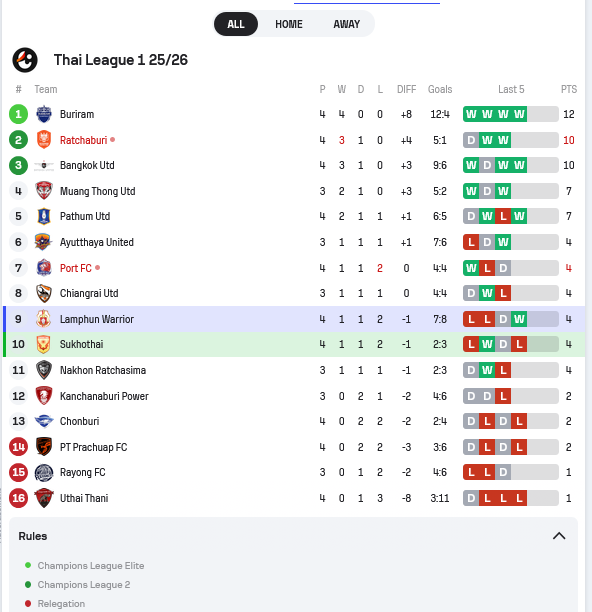Click the Pathum Utd team badge
This screenshot has width=592, height=612.
click(x=44, y=216)
